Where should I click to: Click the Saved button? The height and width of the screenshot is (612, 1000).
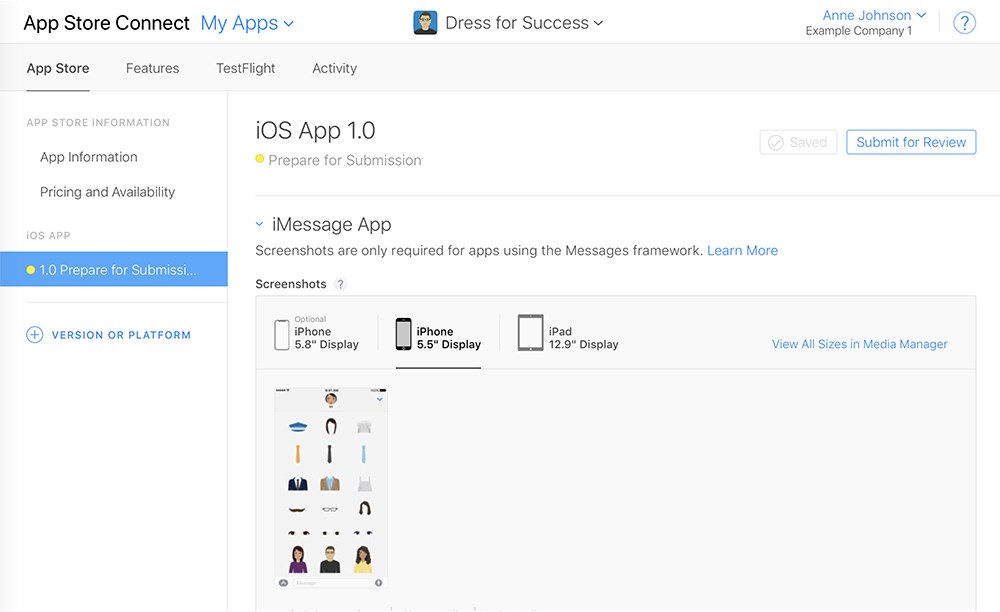click(x=798, y=142)
